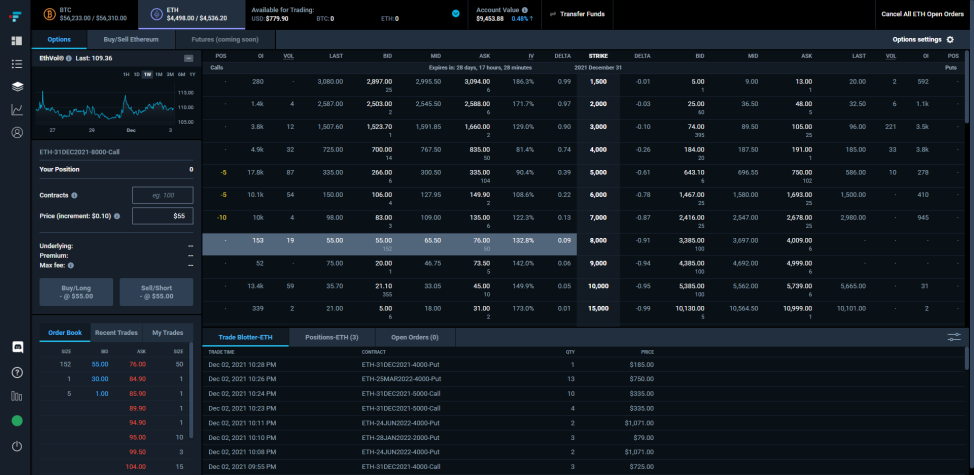
Task: Open the Options tab
Action: (x=59, y=39)
